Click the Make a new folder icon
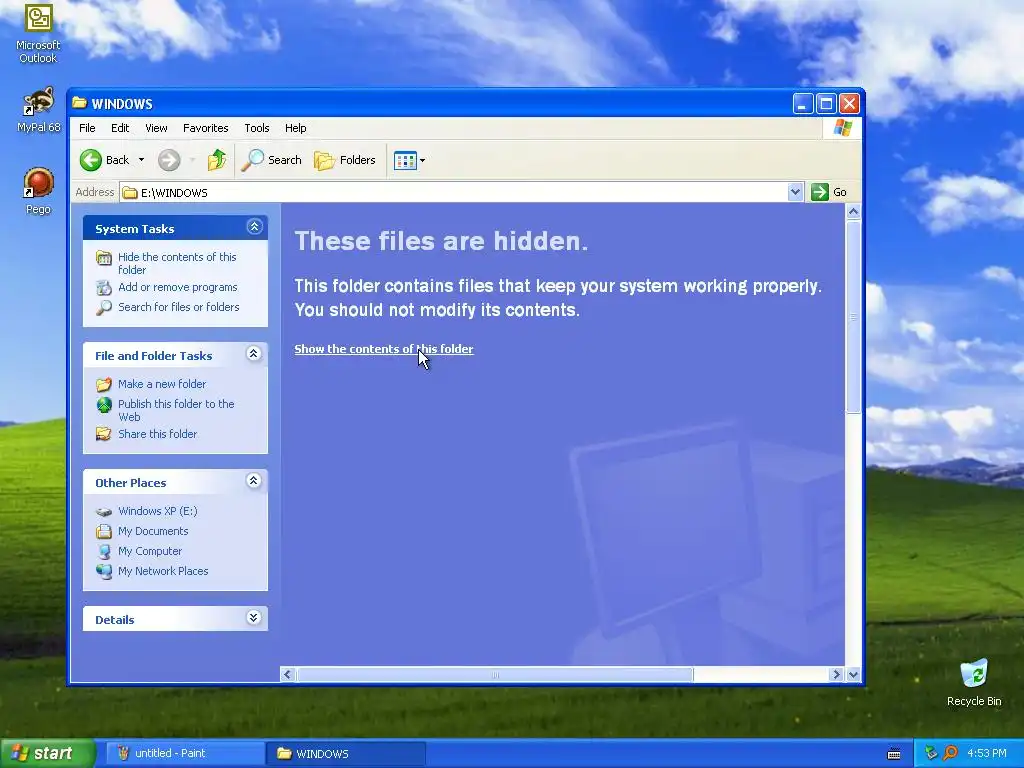1024x768 pixels. [104, 385]
